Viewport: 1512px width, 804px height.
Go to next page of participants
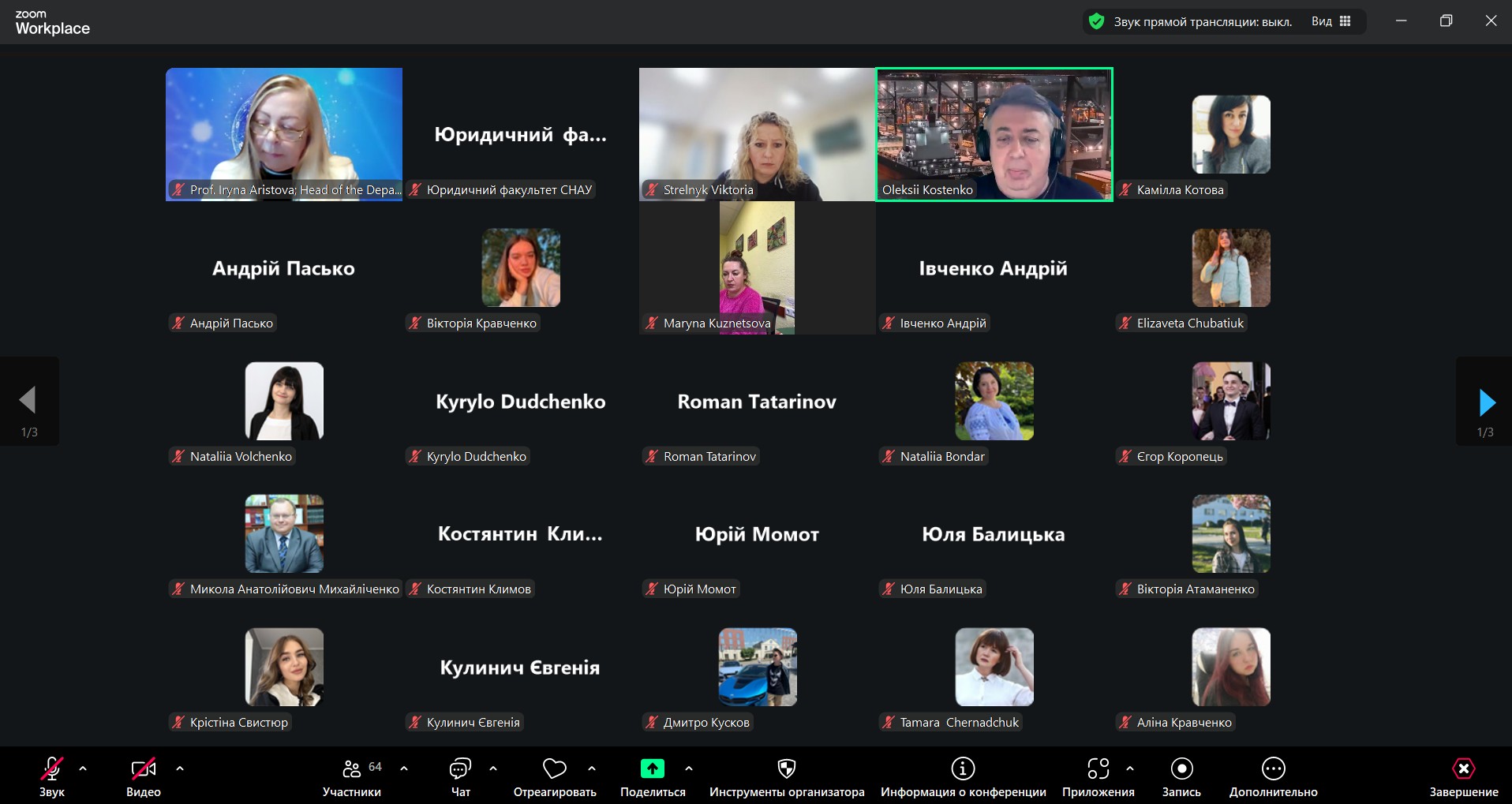(x=1486, y=402)
